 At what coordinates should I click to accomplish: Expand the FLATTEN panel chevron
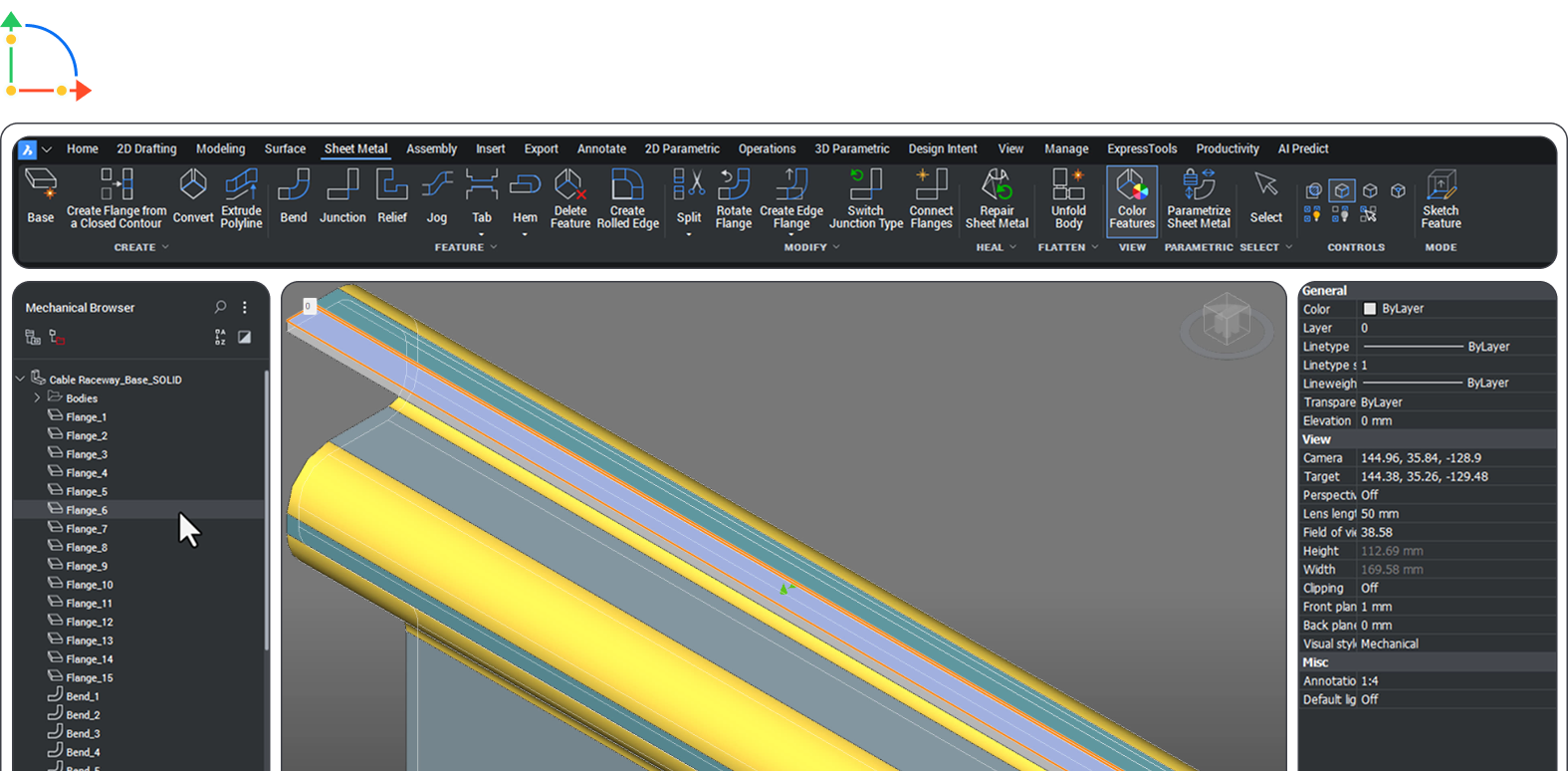coord(1095,247)
